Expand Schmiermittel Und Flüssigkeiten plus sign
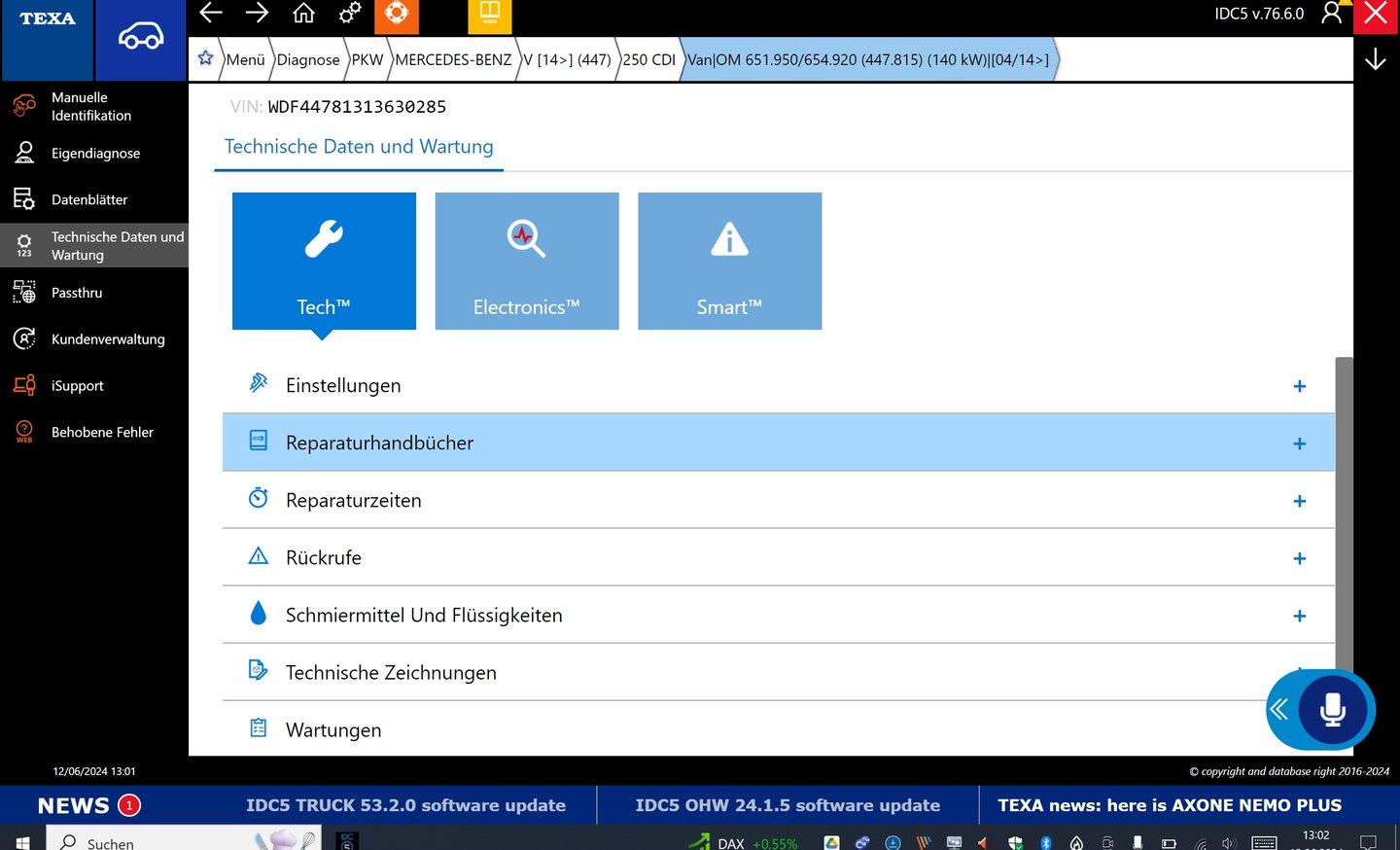 click(1299, 616)
